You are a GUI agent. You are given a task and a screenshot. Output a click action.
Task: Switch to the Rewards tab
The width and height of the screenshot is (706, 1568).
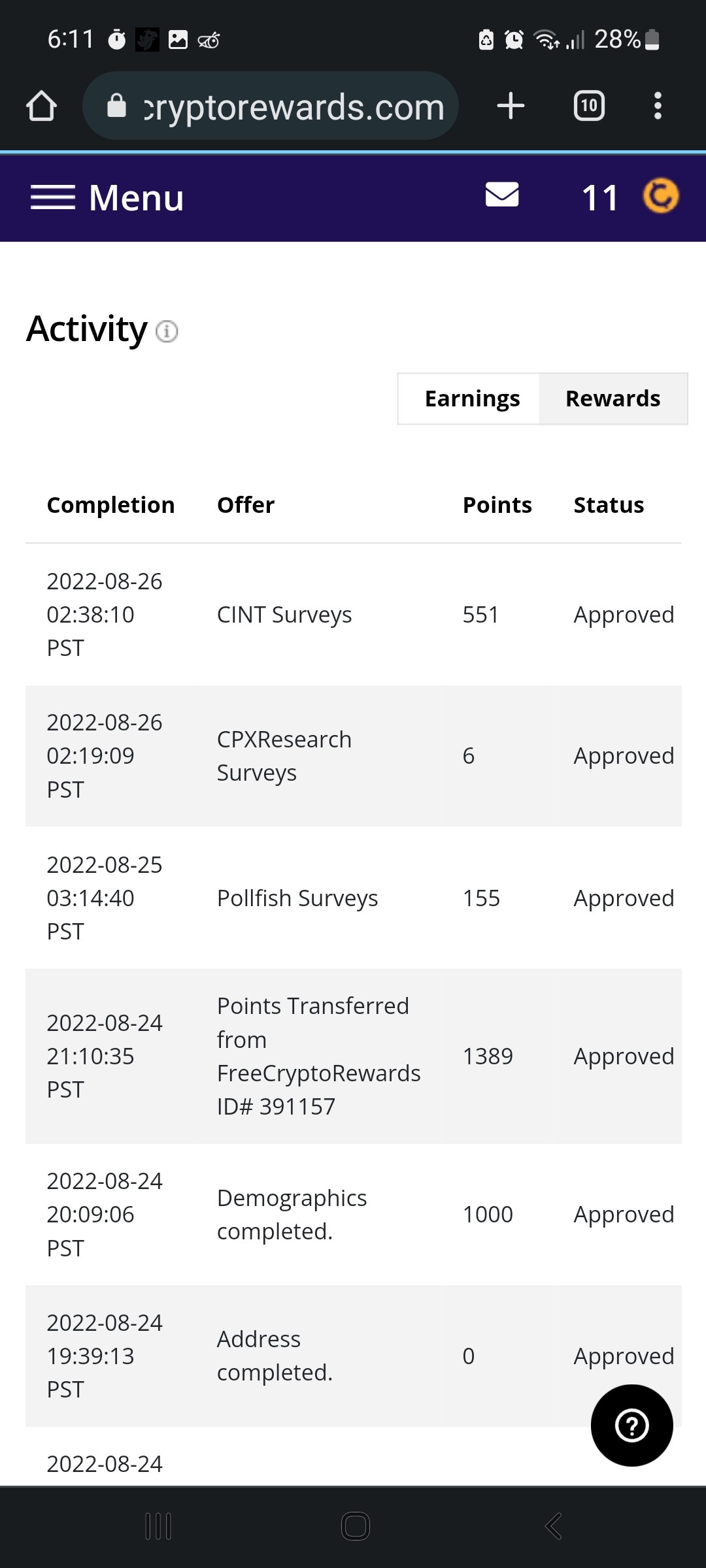coord(613,399)
